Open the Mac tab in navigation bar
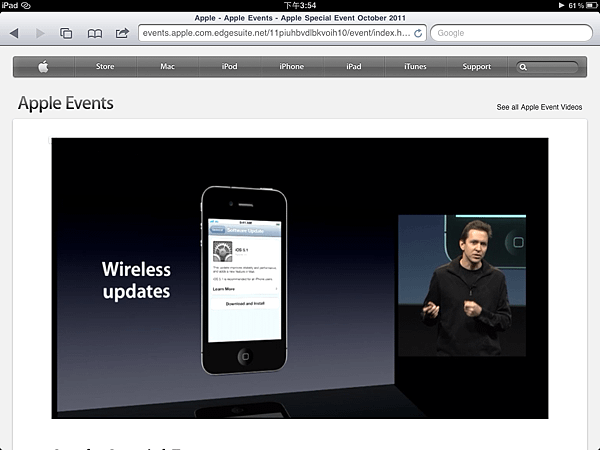Viewport: 600px width, 450px height. [168, 67]
